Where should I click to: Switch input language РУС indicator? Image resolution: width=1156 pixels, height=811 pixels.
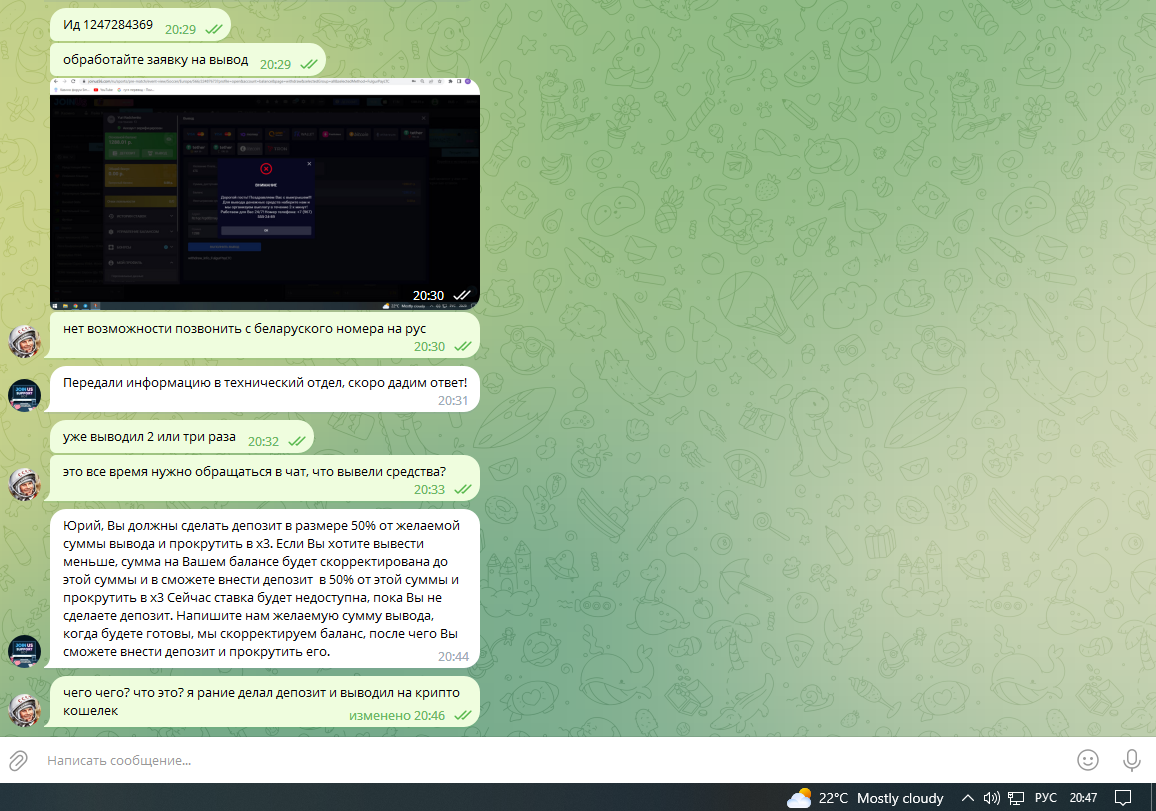point(1045,798)
